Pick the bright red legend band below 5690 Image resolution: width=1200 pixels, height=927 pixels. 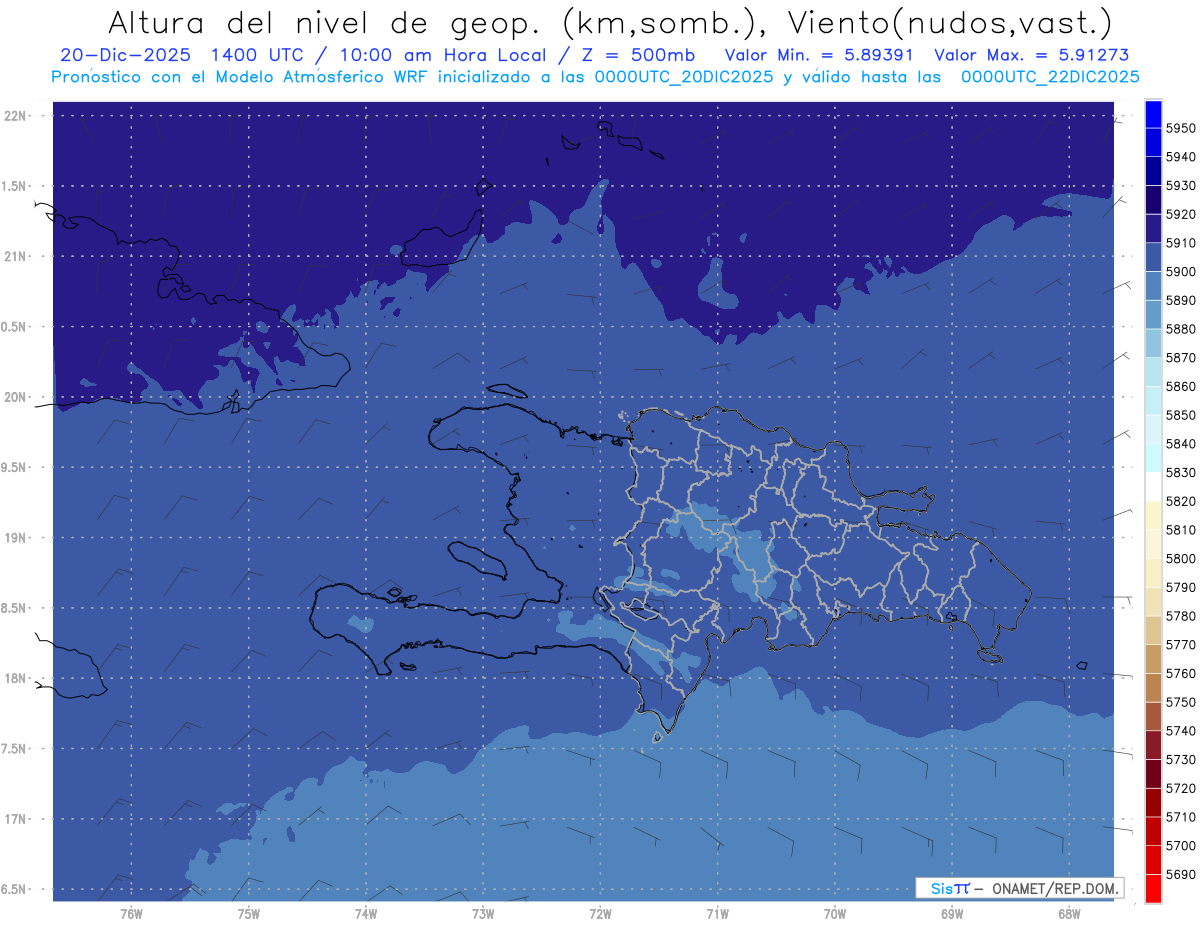1153,888
